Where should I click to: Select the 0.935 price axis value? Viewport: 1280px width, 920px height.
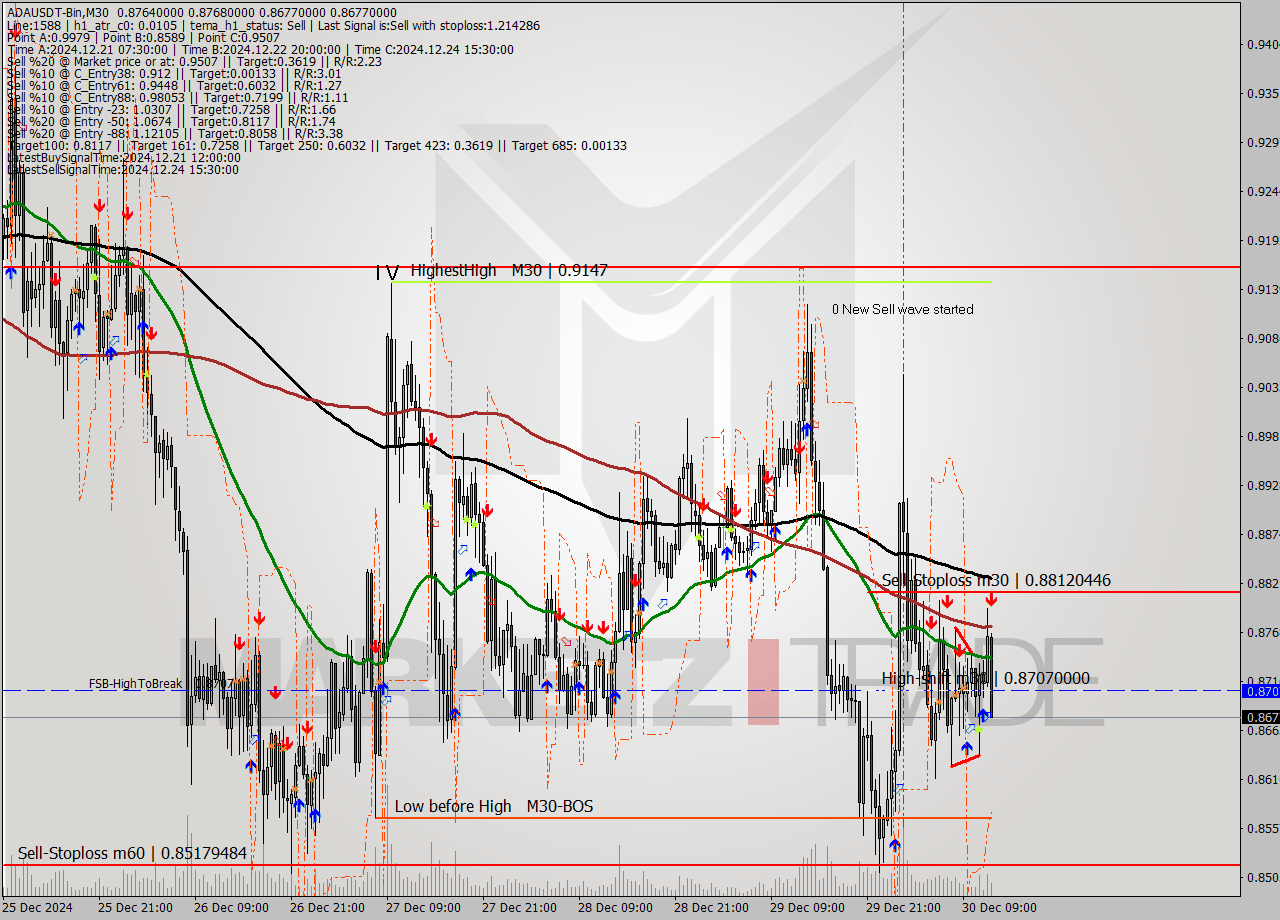click(x=1262, y=93)
